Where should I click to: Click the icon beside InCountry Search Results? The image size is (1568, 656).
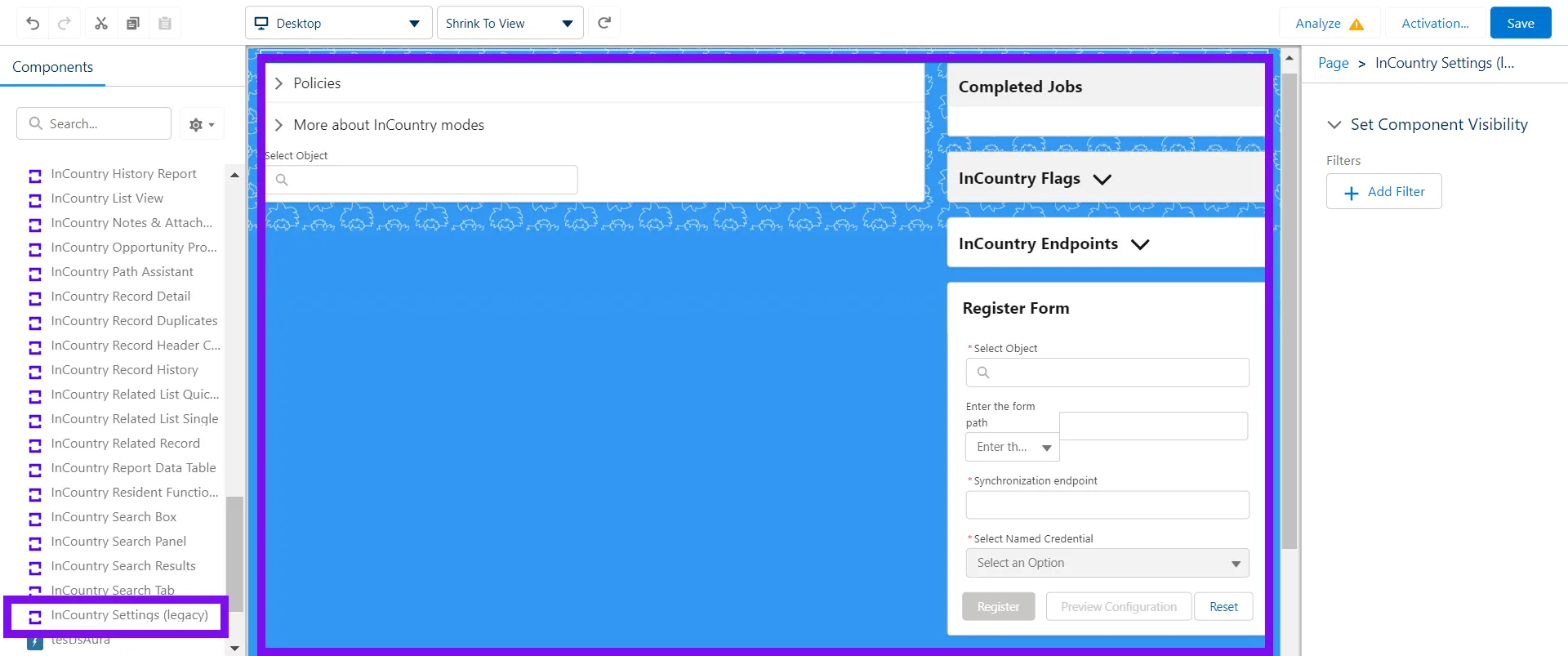click(x=35, y=567)
